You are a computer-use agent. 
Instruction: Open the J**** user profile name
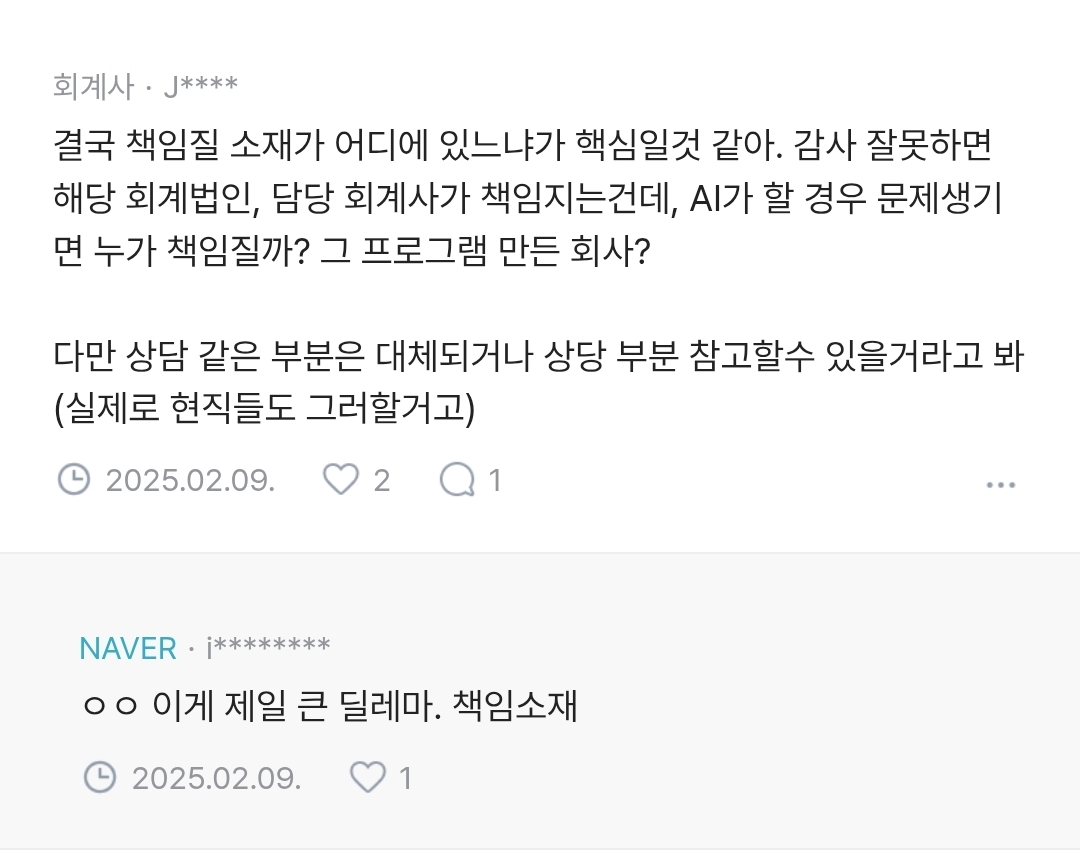(200, 86)
